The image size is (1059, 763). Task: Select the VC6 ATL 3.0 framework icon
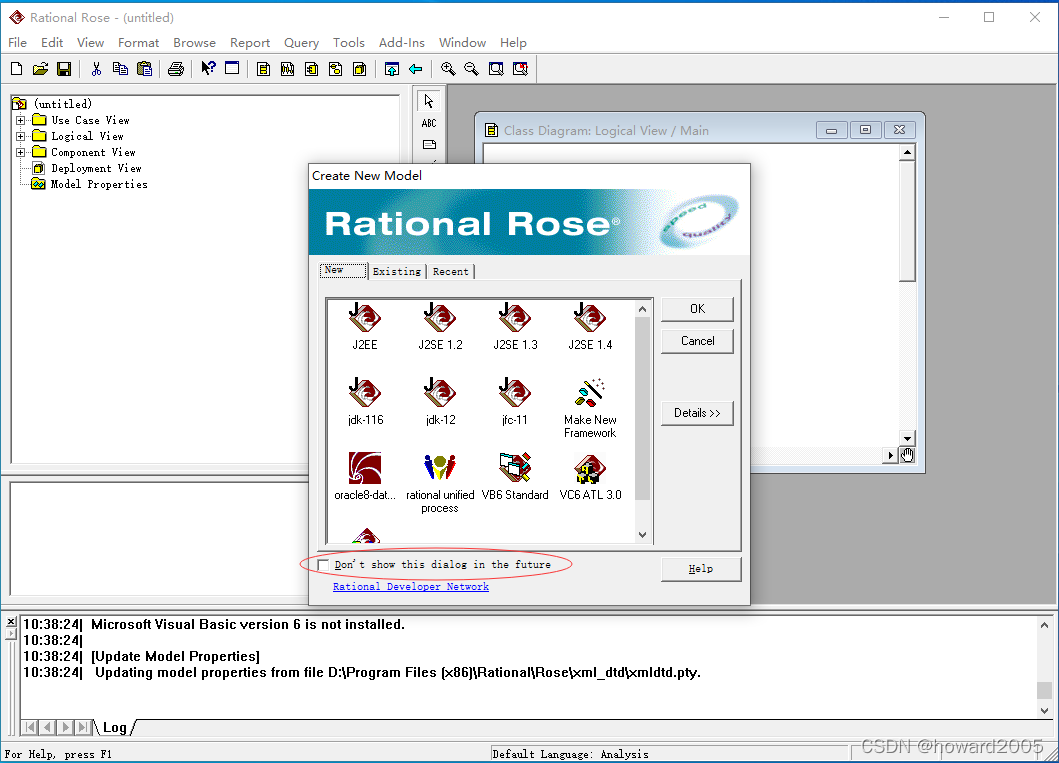(x=590, y=477)
